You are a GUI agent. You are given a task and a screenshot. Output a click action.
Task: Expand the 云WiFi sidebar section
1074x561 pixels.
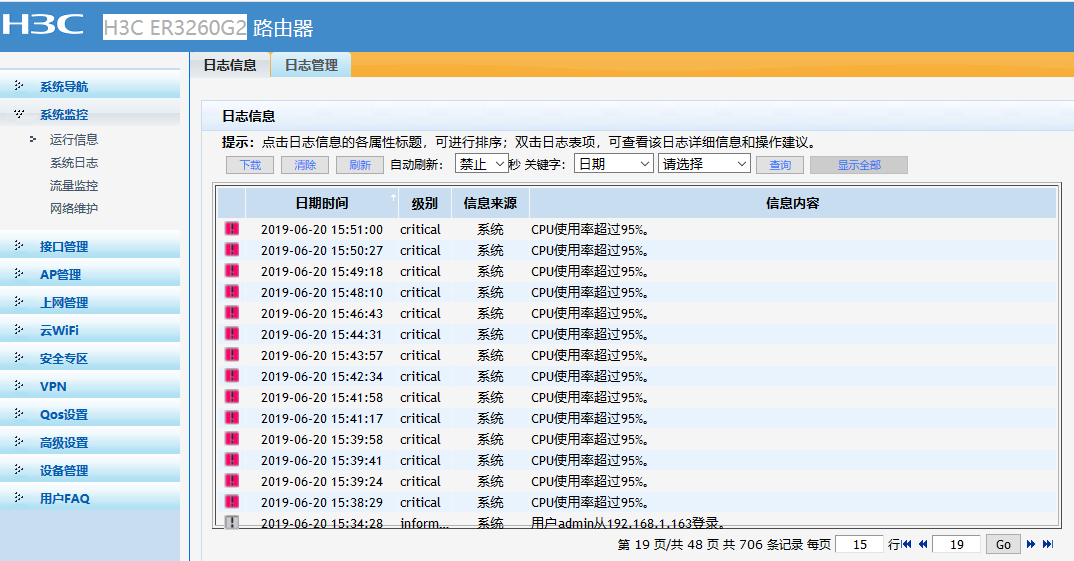[59, 330]
